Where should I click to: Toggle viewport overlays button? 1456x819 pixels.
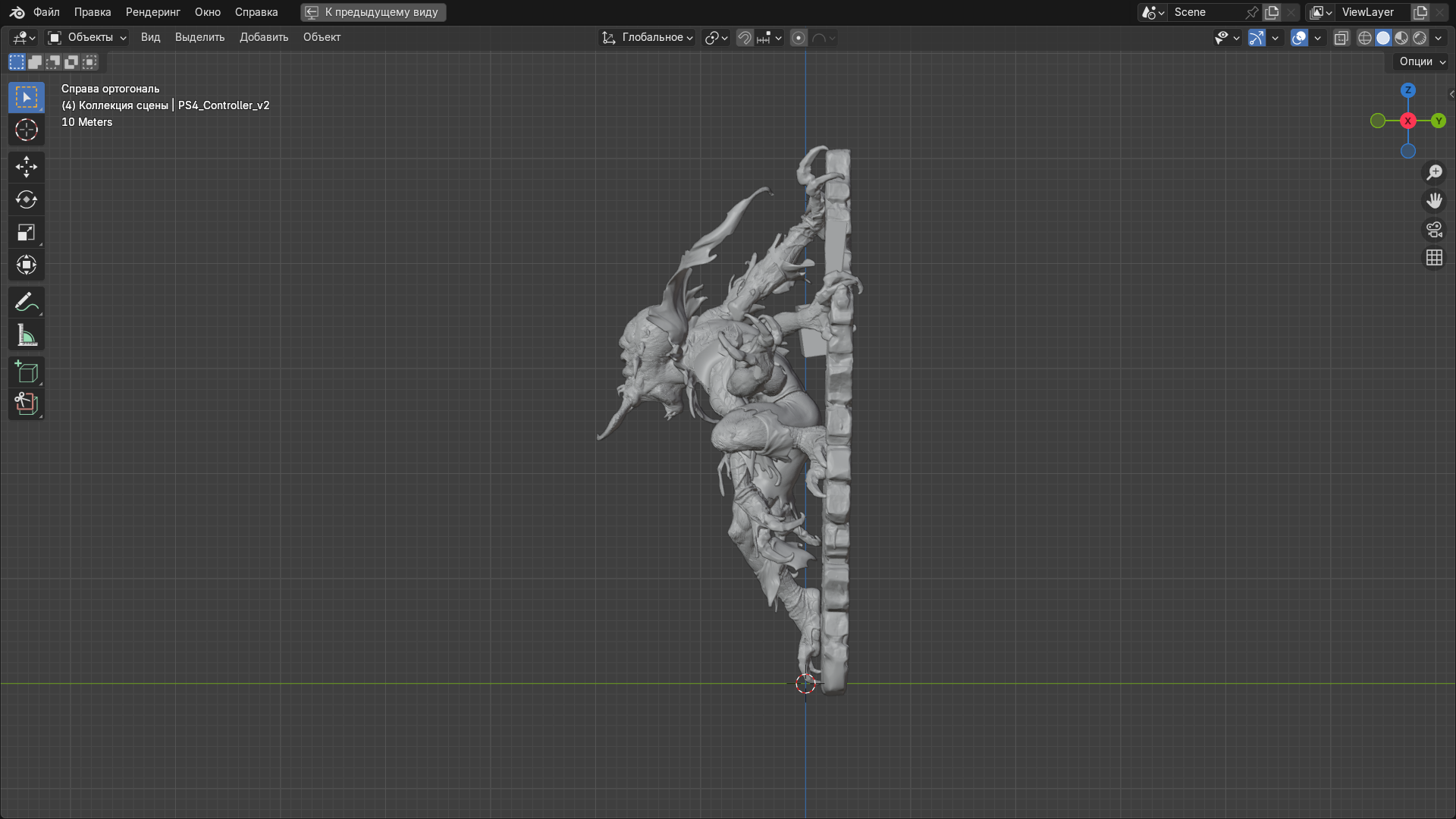1299,38
